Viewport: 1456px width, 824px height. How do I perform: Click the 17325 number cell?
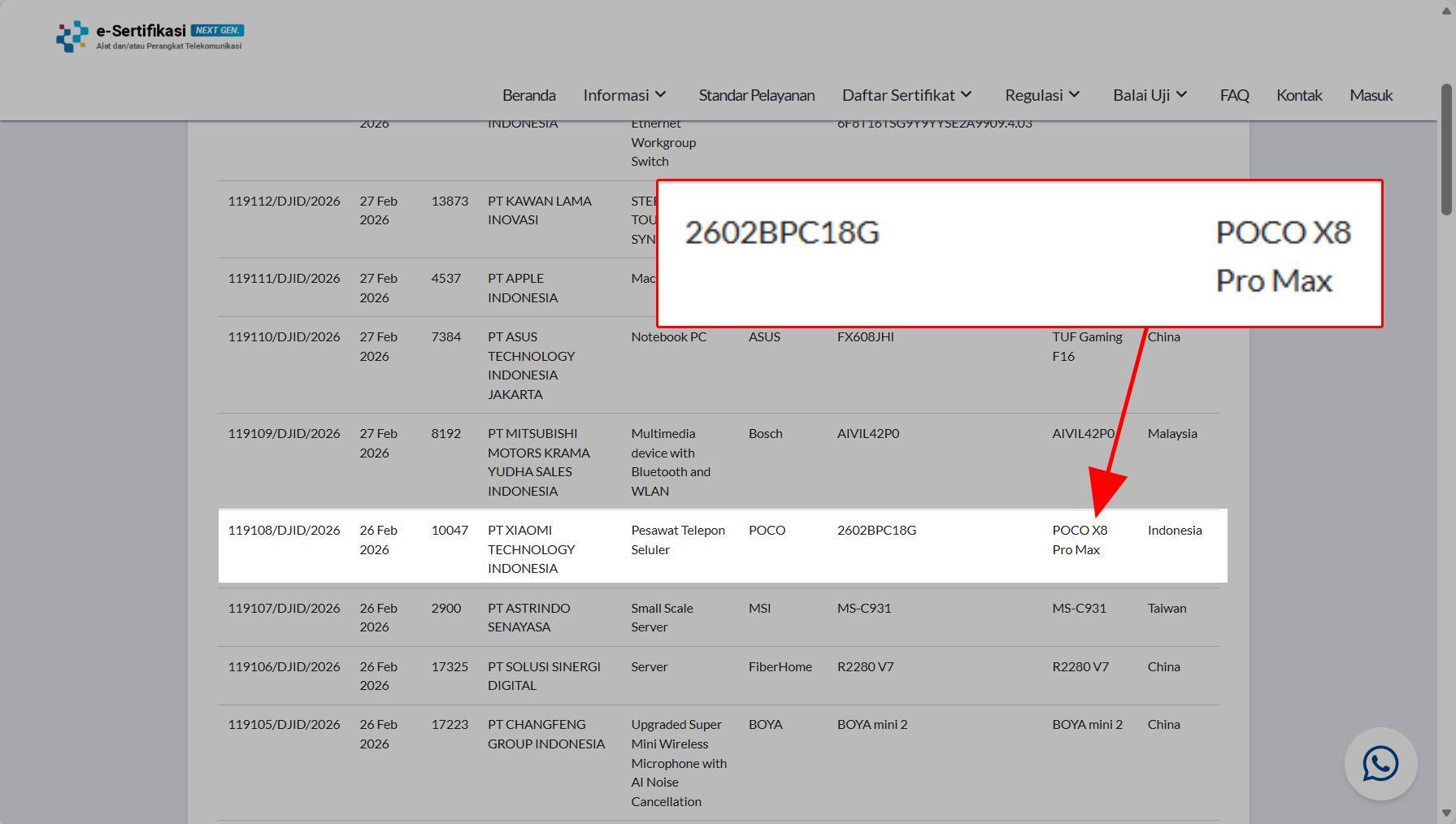tap(450, 666)
